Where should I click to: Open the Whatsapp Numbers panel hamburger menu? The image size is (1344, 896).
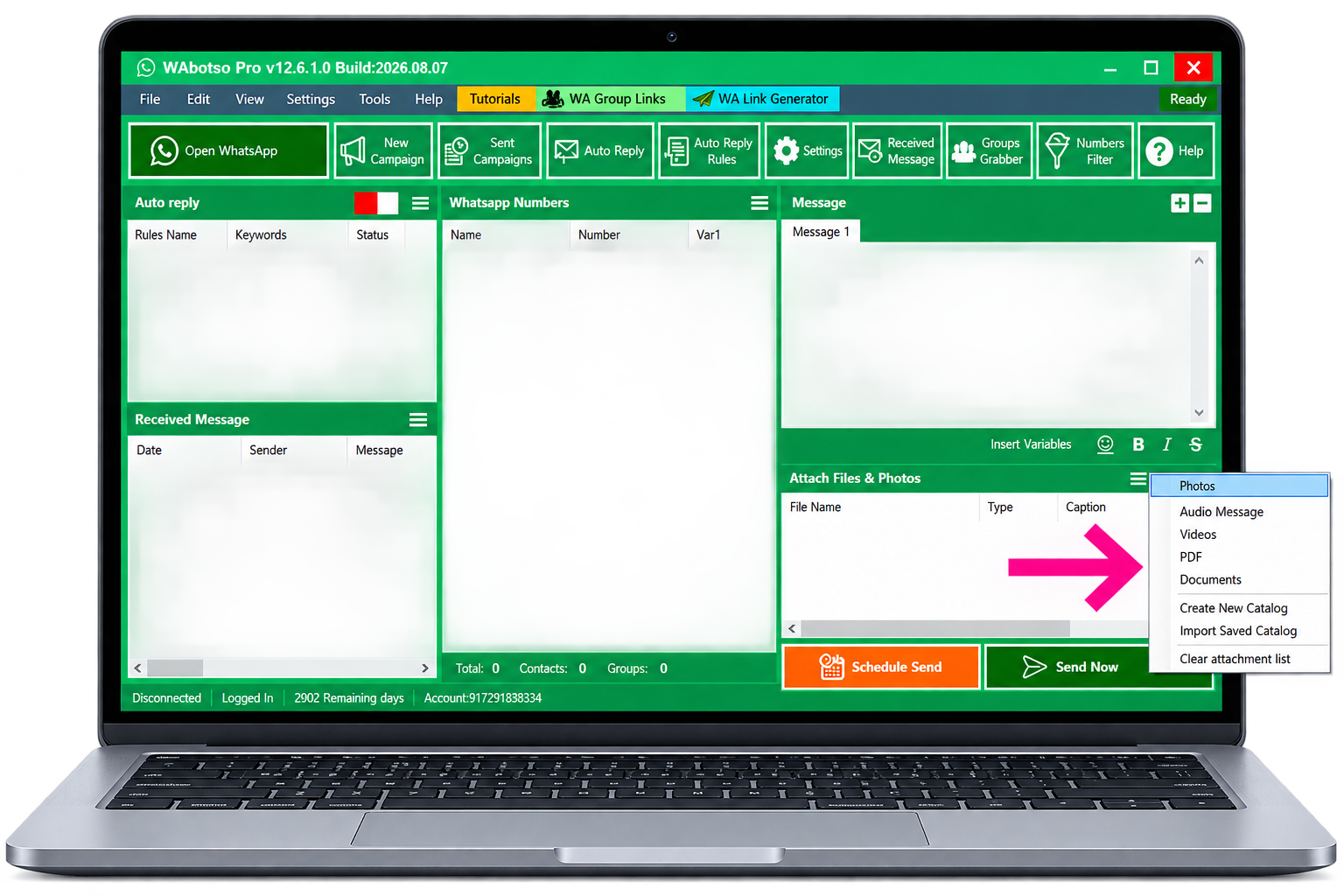759,203
